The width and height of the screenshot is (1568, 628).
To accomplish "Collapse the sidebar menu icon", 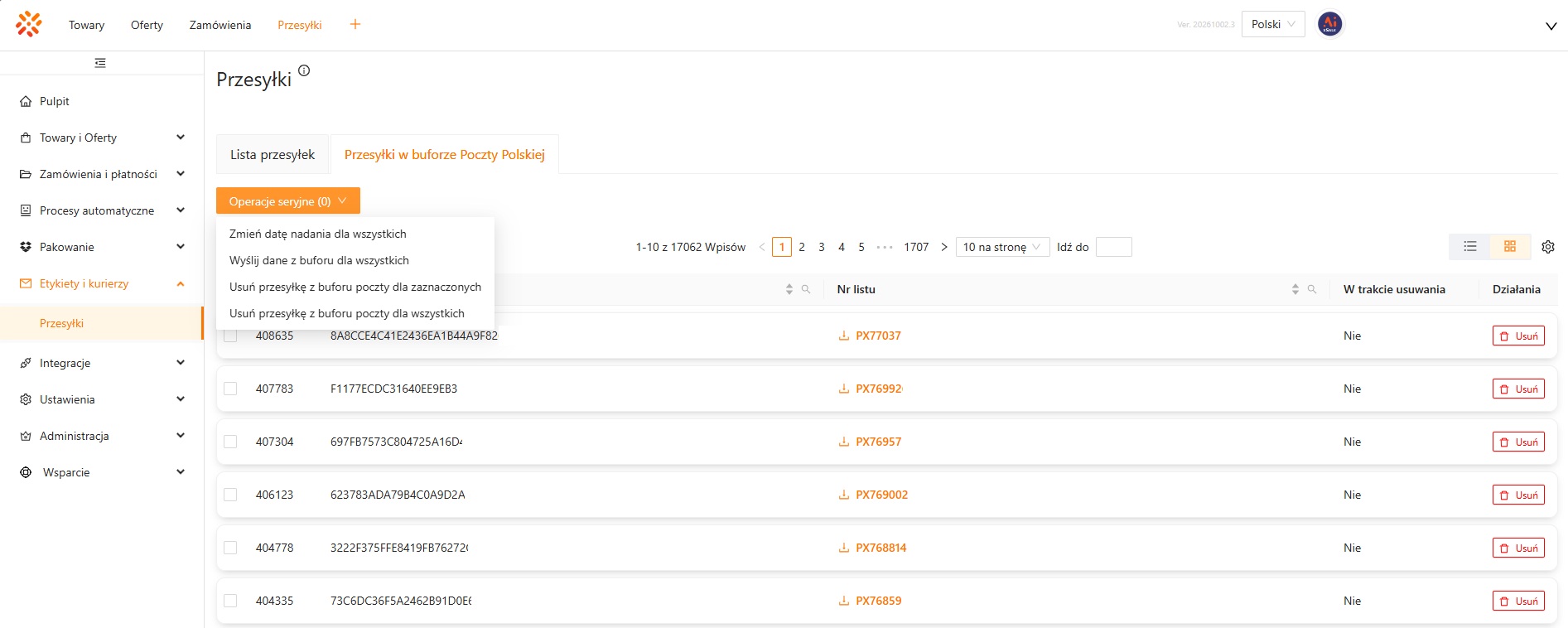I will pyautogui.click(x=100, y=63).
